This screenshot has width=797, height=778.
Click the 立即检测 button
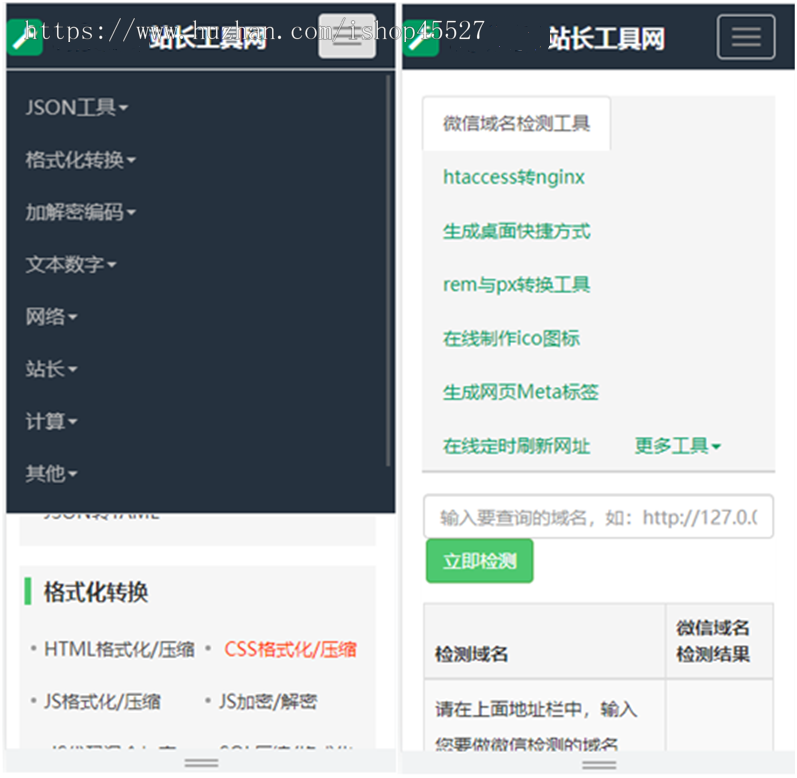click(x=479, y=561)
